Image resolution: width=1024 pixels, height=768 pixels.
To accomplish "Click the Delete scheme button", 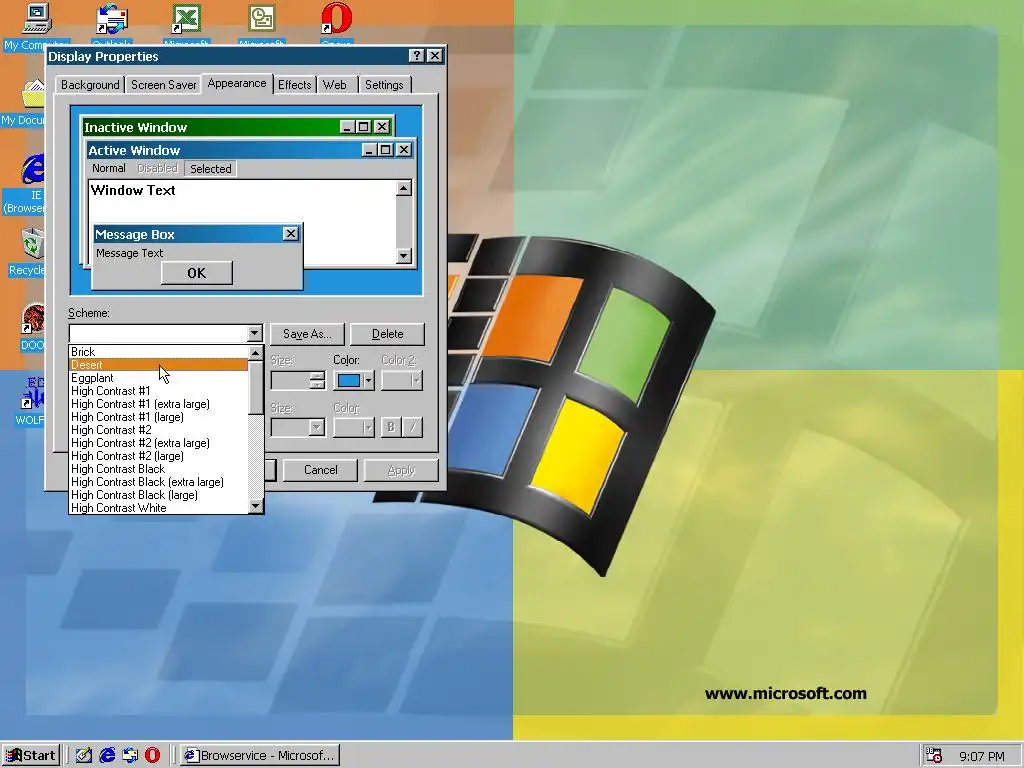I will click(x=387, y=334).
